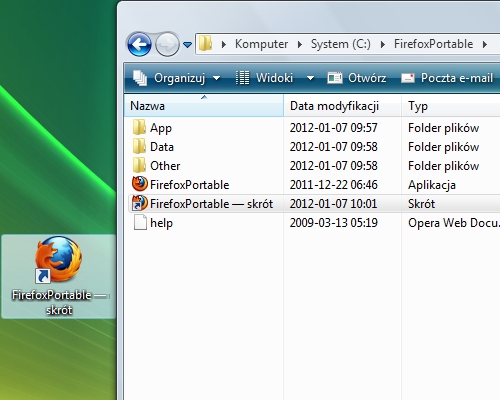The image size is (500, 400).
Task: Select the help file icon
Action: [140, 222]
